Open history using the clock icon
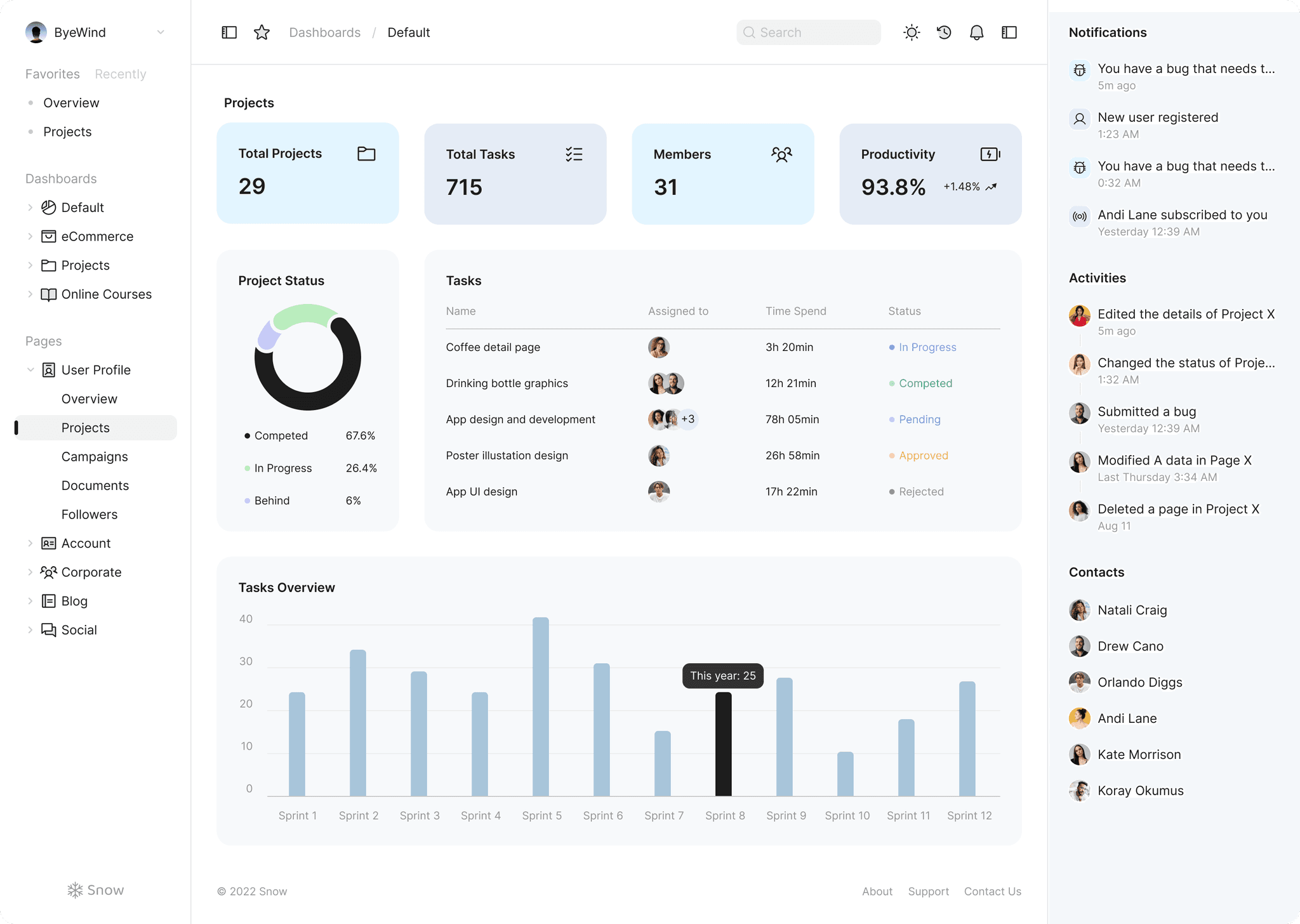This screenshot has height=924, width=1300. (944, 32)
